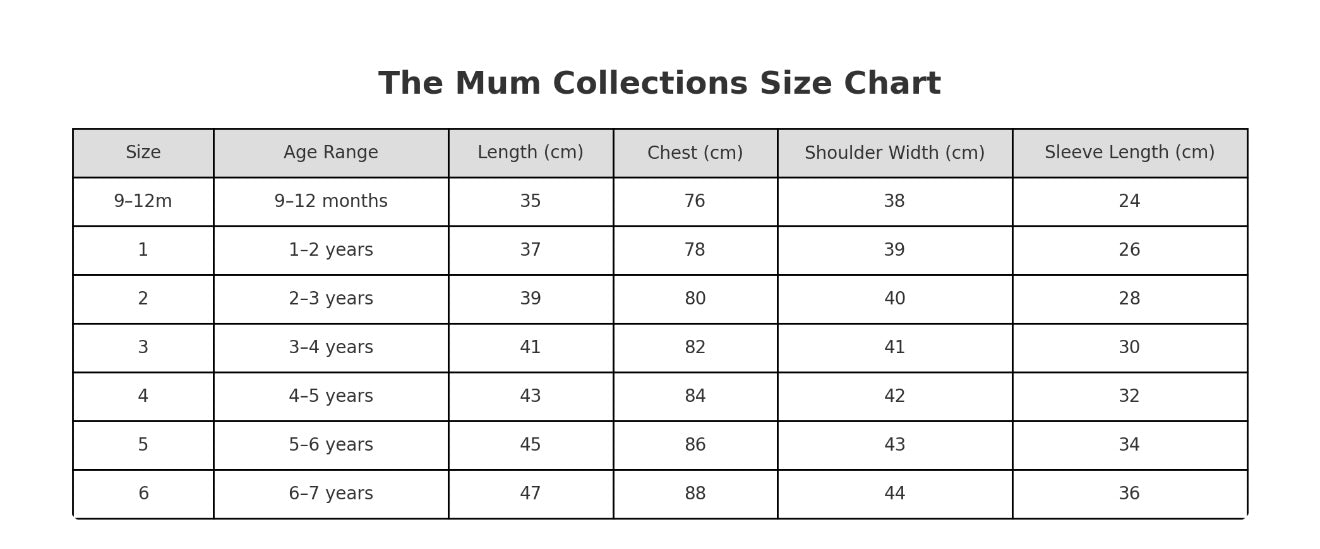Select the Sleeve Length (cm) header
The image size is (1320, 549).
click(1130, 153)
